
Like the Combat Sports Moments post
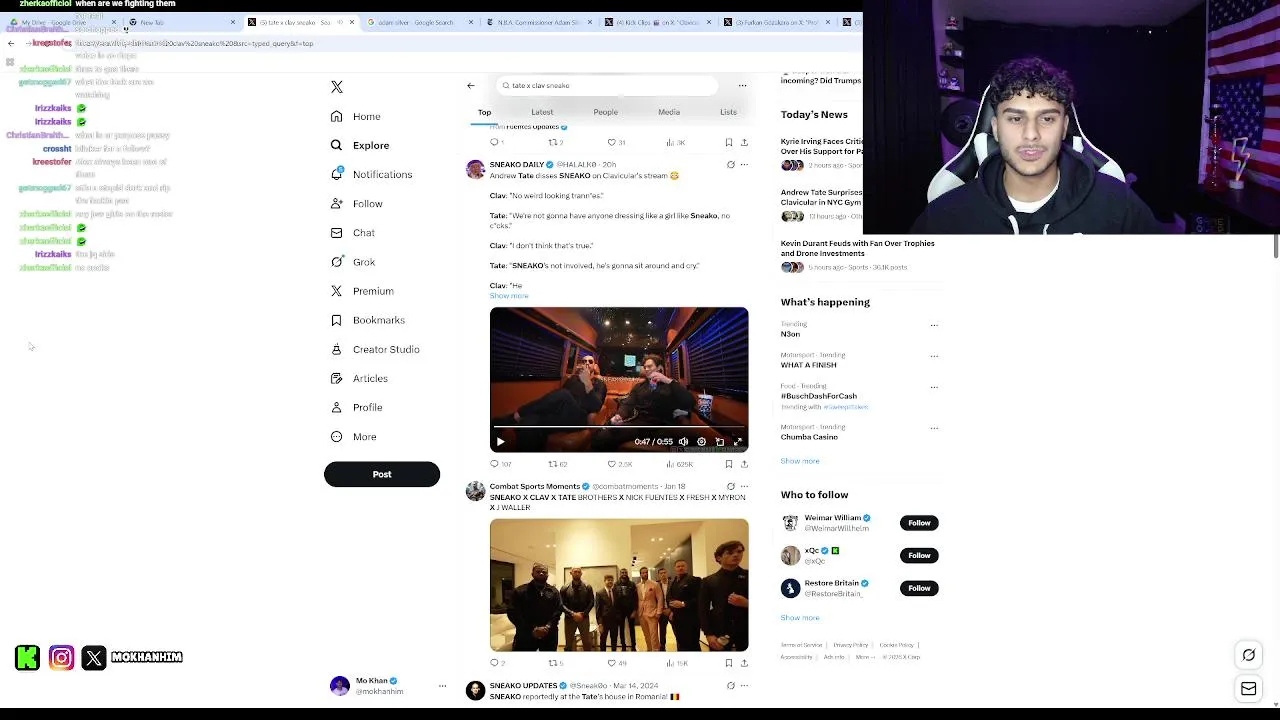(x=612, y=663)
